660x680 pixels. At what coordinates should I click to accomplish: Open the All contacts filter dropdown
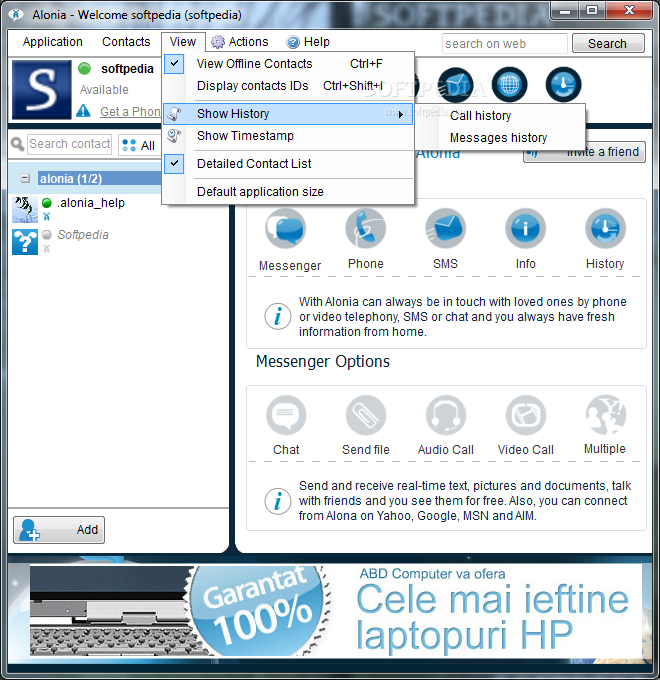[139, 145]
